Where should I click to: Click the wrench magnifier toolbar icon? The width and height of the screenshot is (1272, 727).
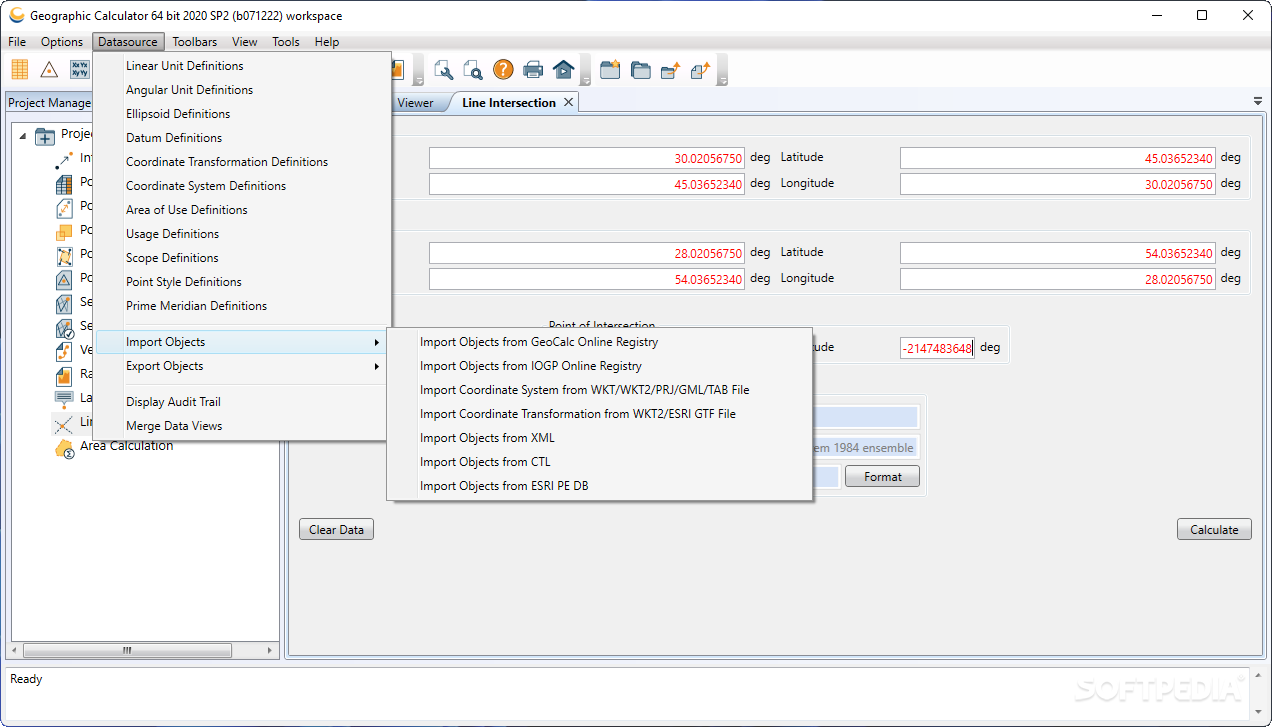point(444,69)
